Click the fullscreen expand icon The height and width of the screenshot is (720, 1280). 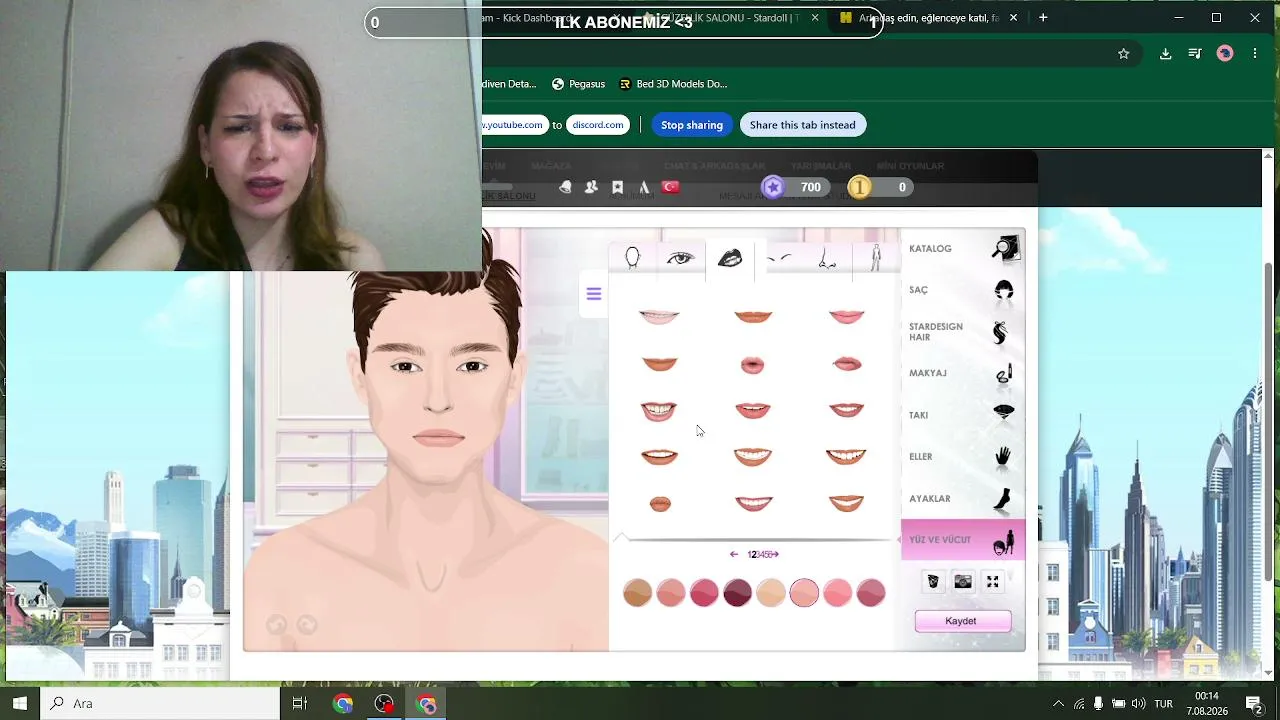[x=993, y=582]
